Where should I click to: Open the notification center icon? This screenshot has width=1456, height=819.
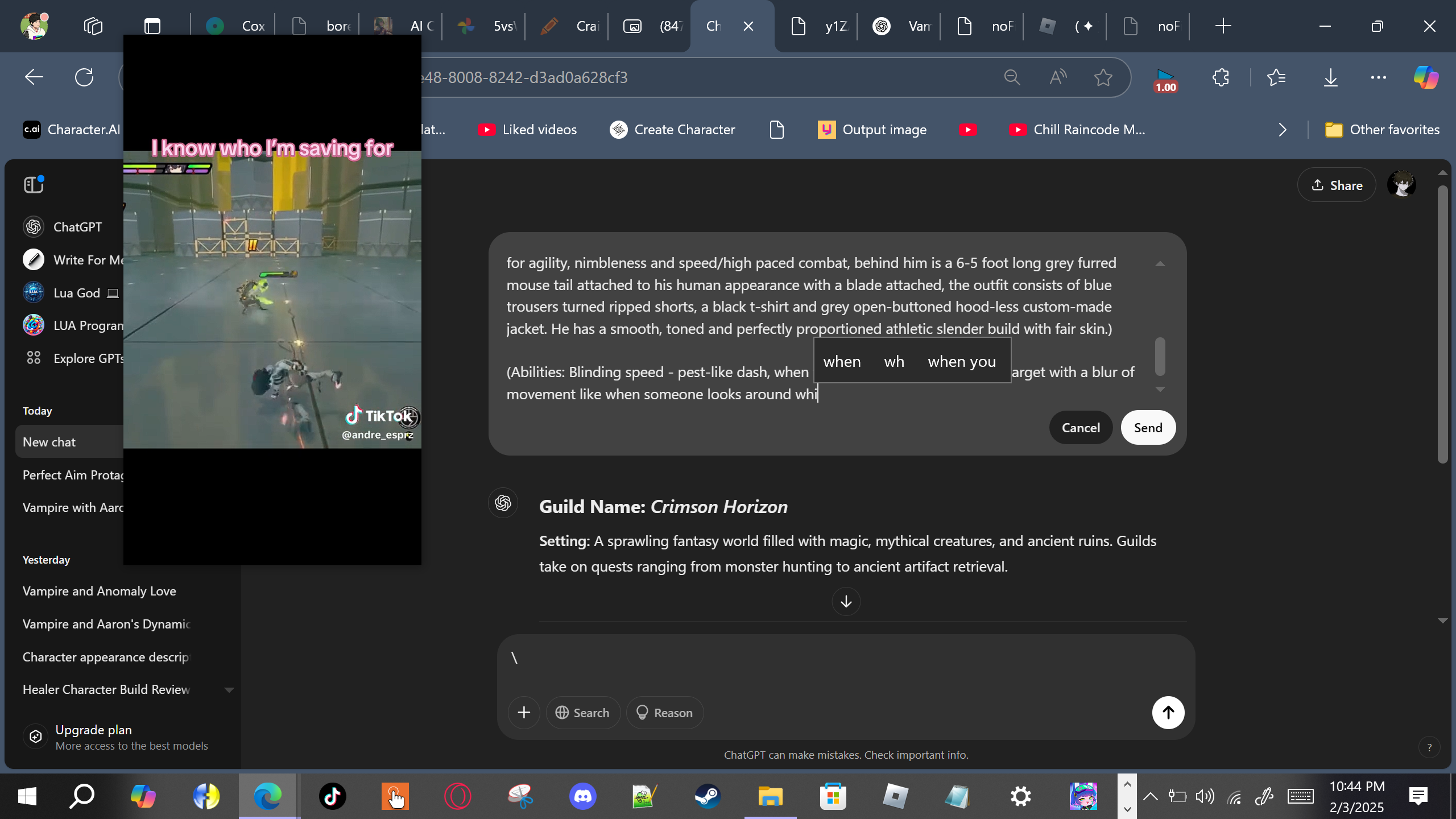(1418, 796)
